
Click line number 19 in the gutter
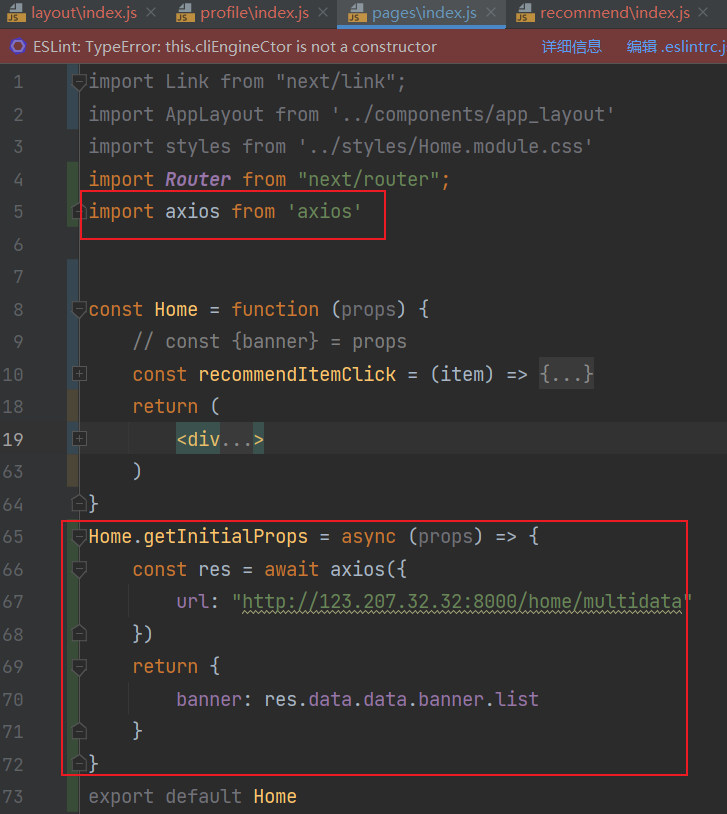coord(13,439)
